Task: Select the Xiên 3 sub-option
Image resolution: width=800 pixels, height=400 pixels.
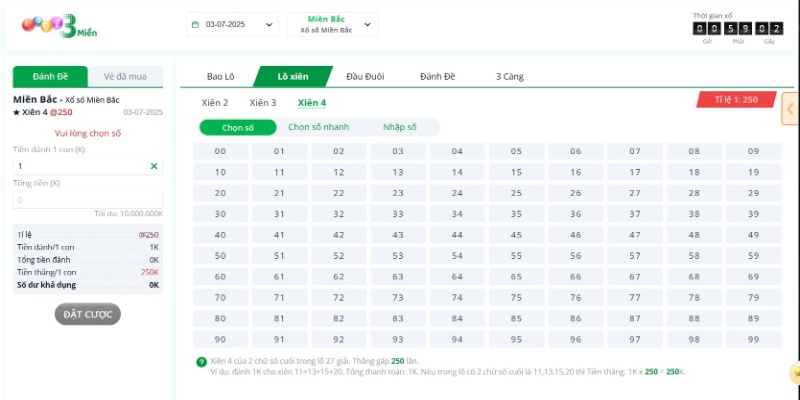Action: tap(263, 102)
